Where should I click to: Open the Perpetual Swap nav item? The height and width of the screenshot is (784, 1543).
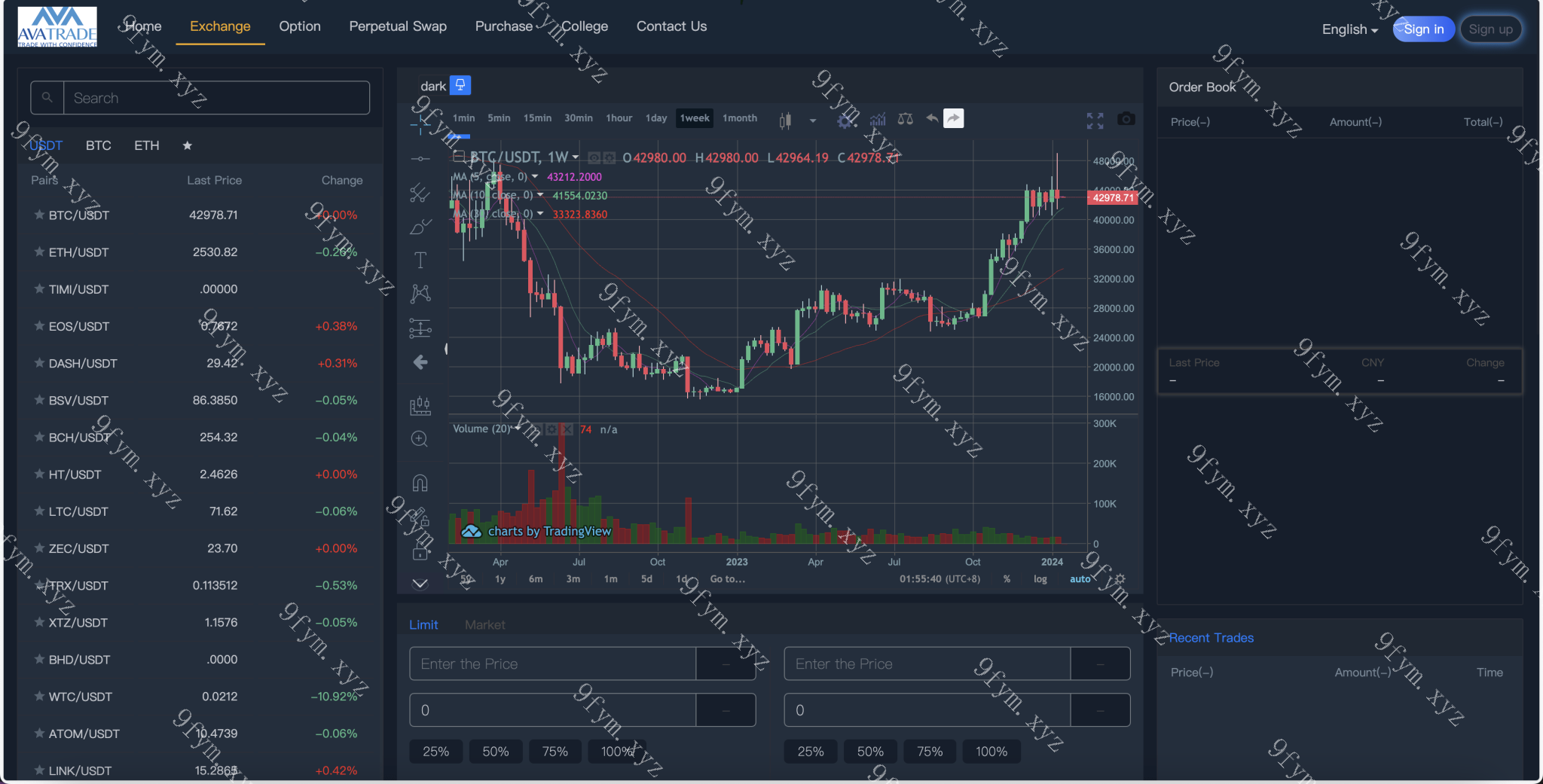398,26
